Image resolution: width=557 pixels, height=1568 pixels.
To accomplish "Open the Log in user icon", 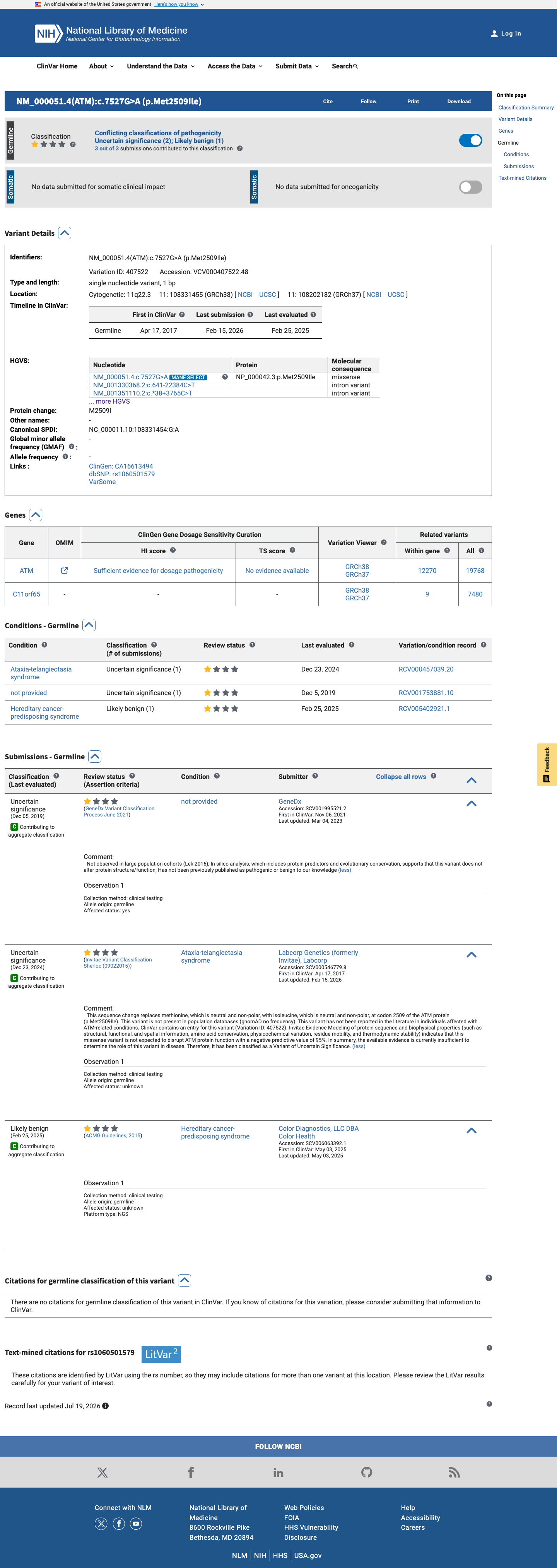I will pyautogui.click(x=494, y=34).
